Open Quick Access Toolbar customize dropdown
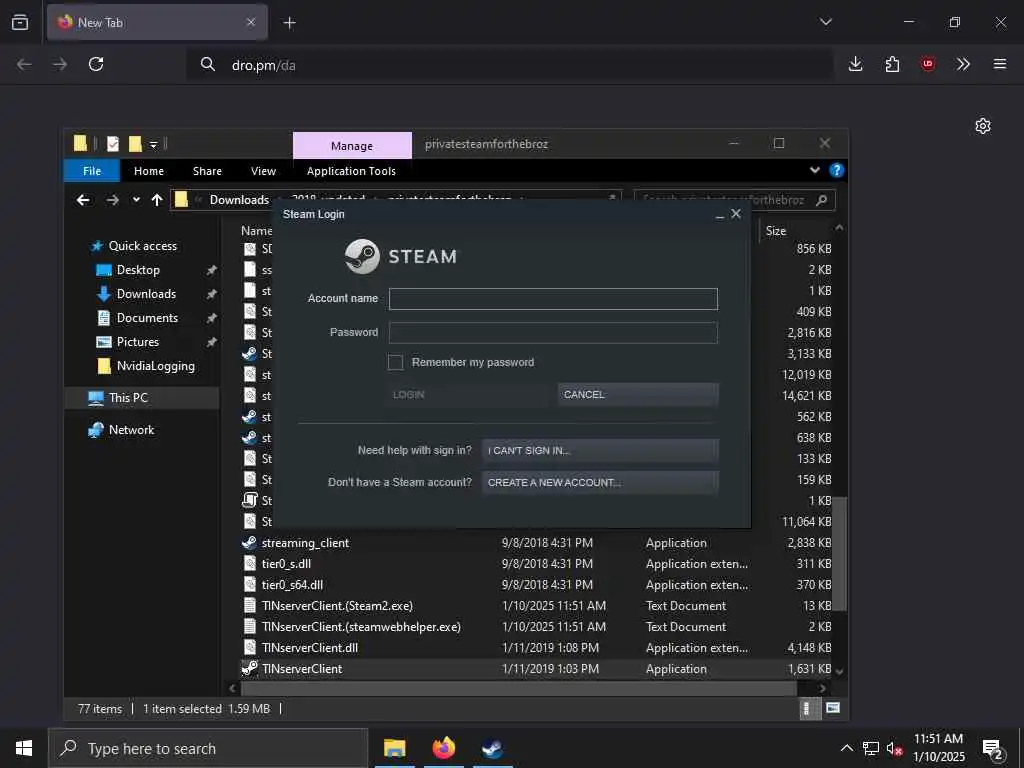The height and width of the screenshot is (768, 1024). pyautogui.click(x=153, y=144)
